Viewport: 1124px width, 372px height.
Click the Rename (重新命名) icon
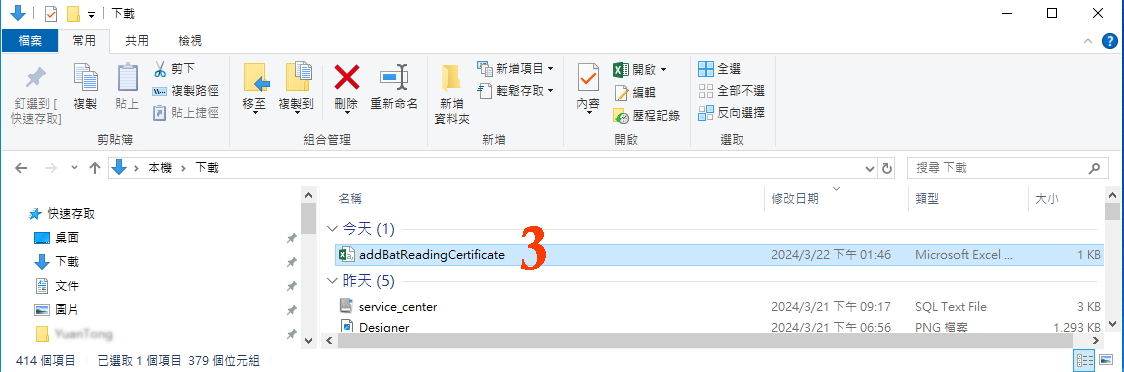[394, 77]
